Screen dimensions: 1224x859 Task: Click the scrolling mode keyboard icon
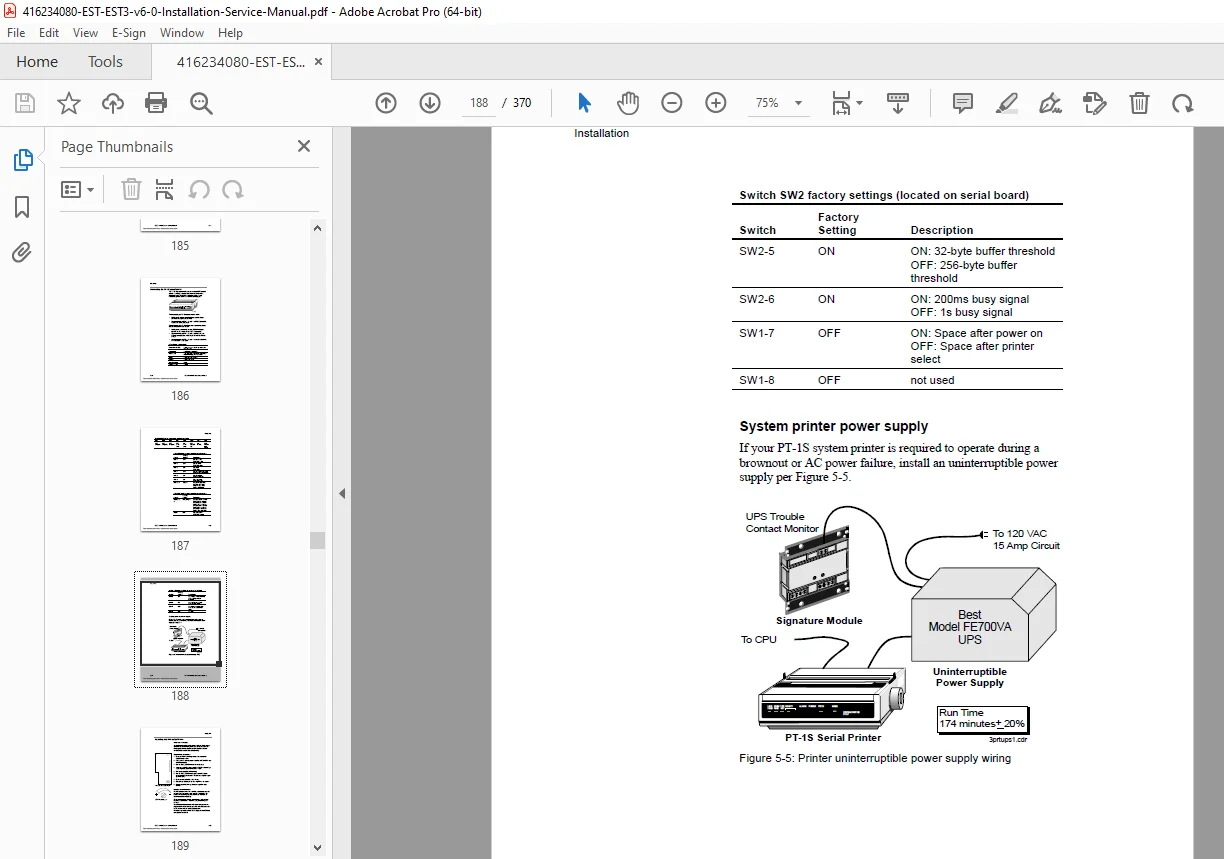(x=898, y=103)
